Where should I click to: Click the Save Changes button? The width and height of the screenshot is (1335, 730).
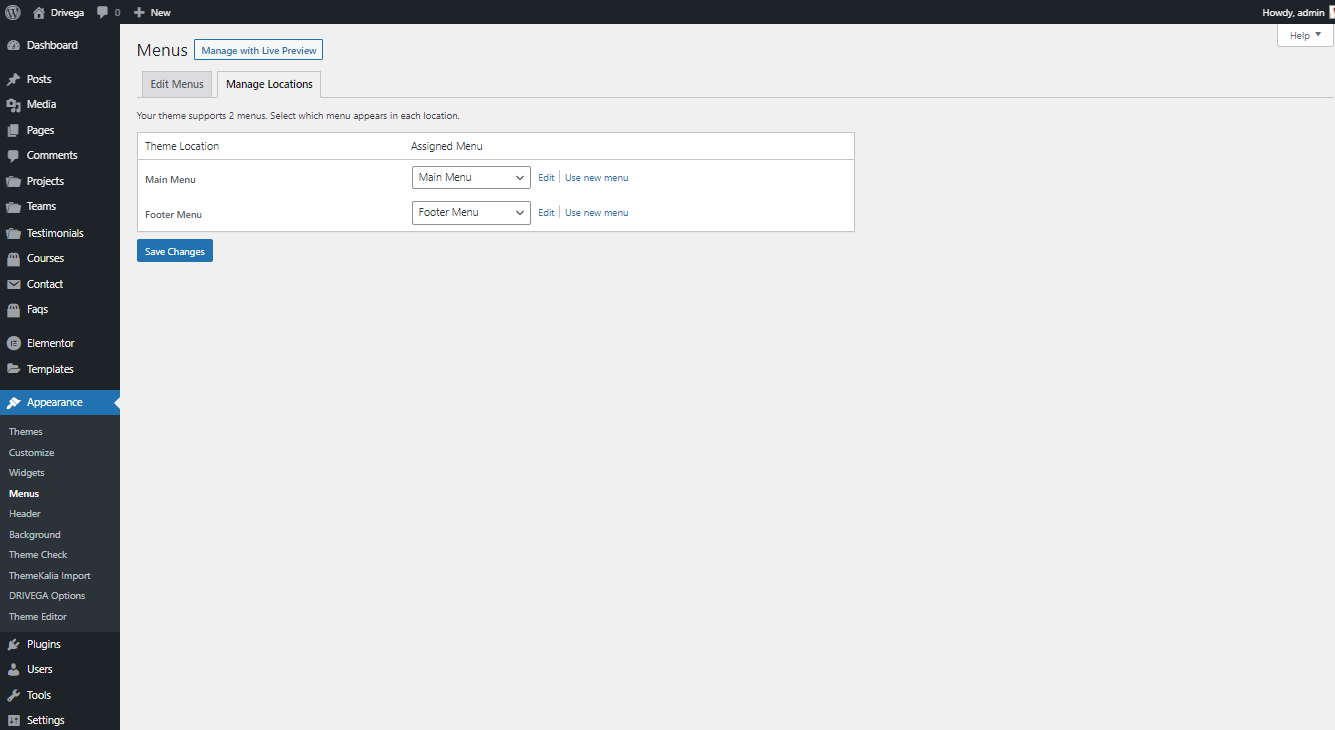point(175,251)
